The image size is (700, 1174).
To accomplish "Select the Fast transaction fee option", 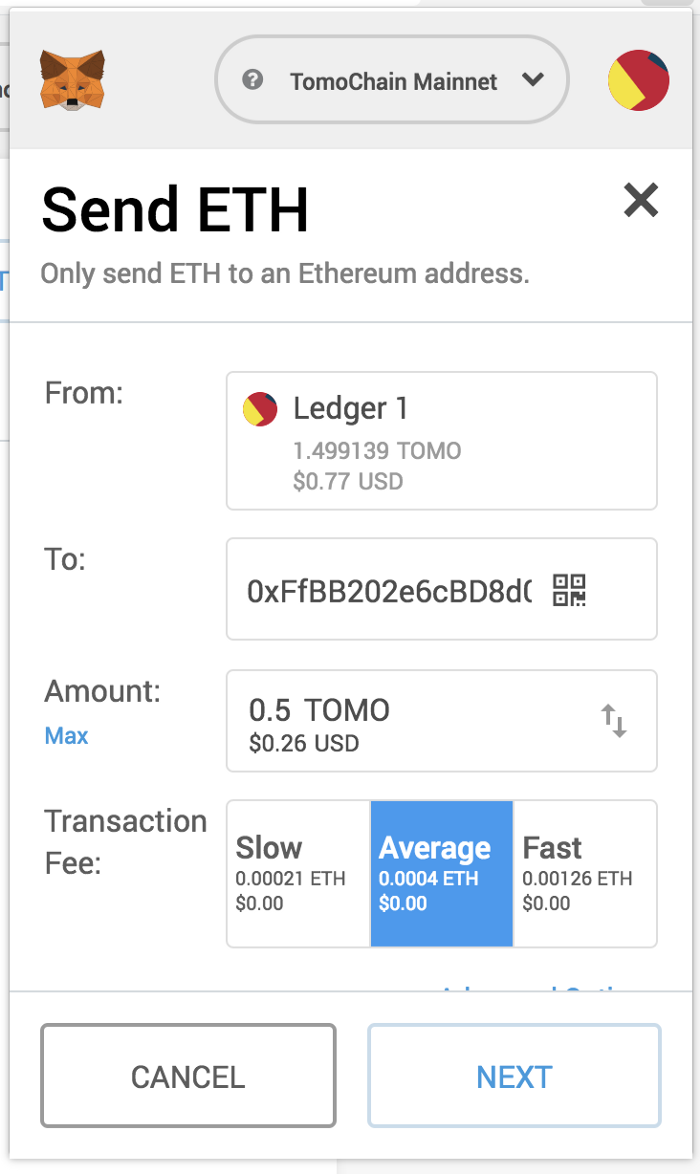I will 585,874.
